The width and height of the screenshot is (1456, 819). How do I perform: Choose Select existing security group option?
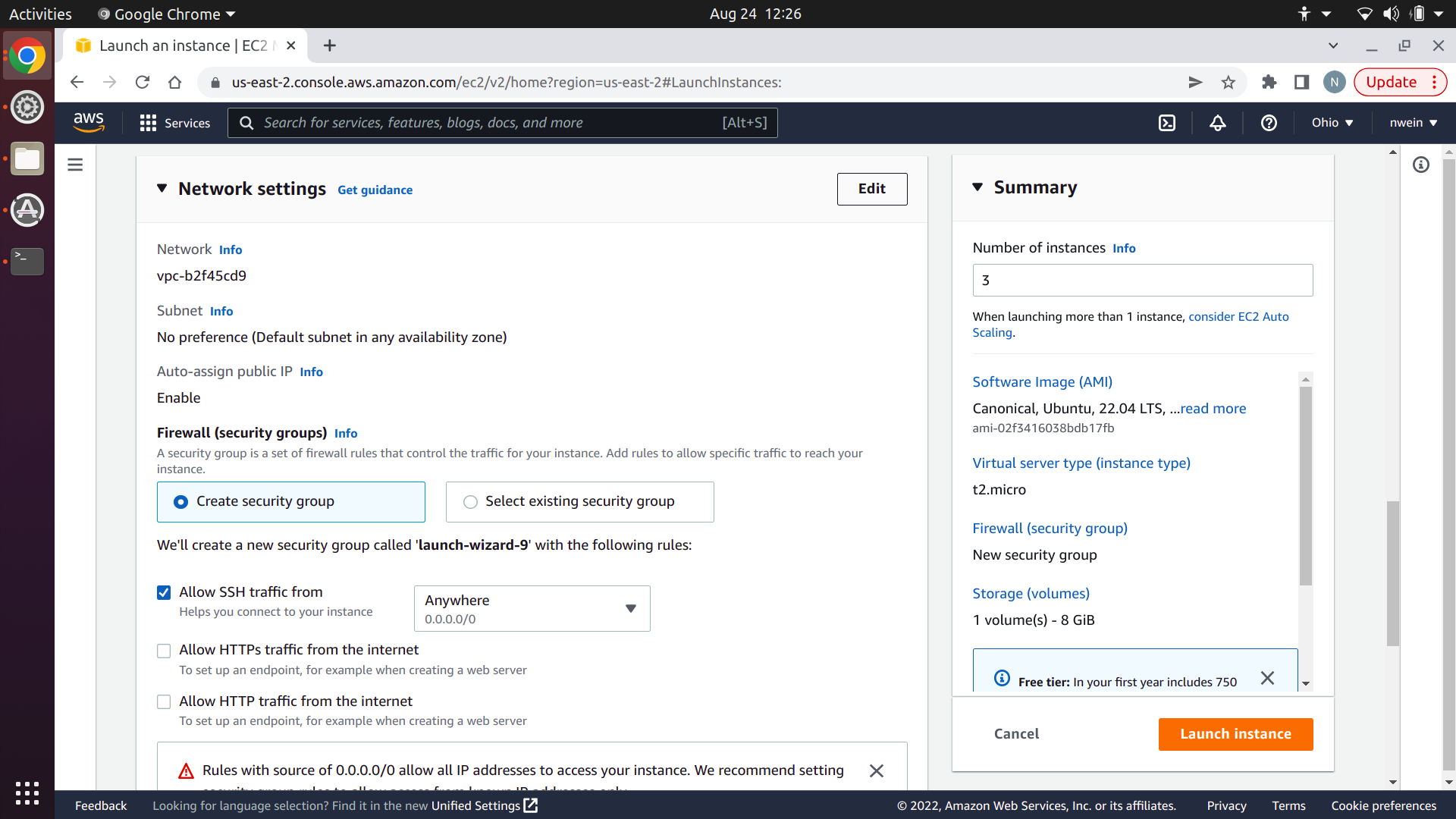471,502
